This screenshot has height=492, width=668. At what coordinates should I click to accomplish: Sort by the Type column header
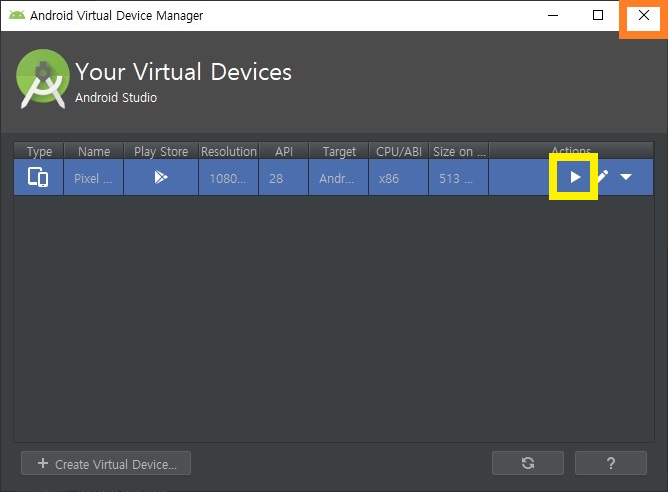point(39,151)
